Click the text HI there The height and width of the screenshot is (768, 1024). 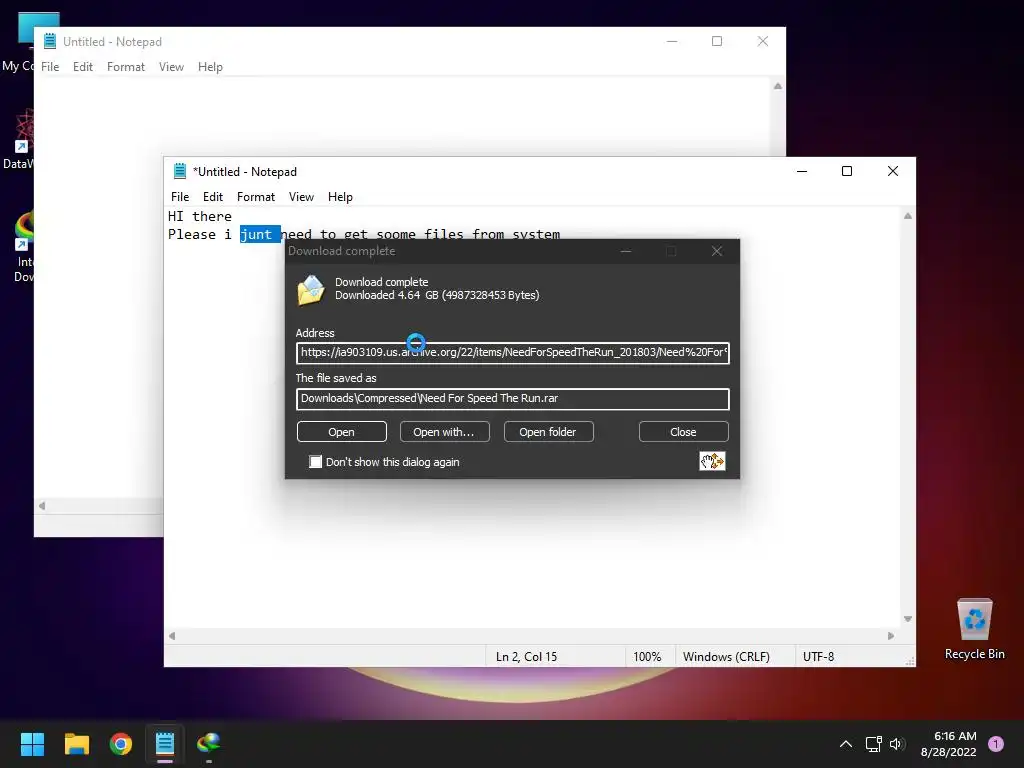200,216
